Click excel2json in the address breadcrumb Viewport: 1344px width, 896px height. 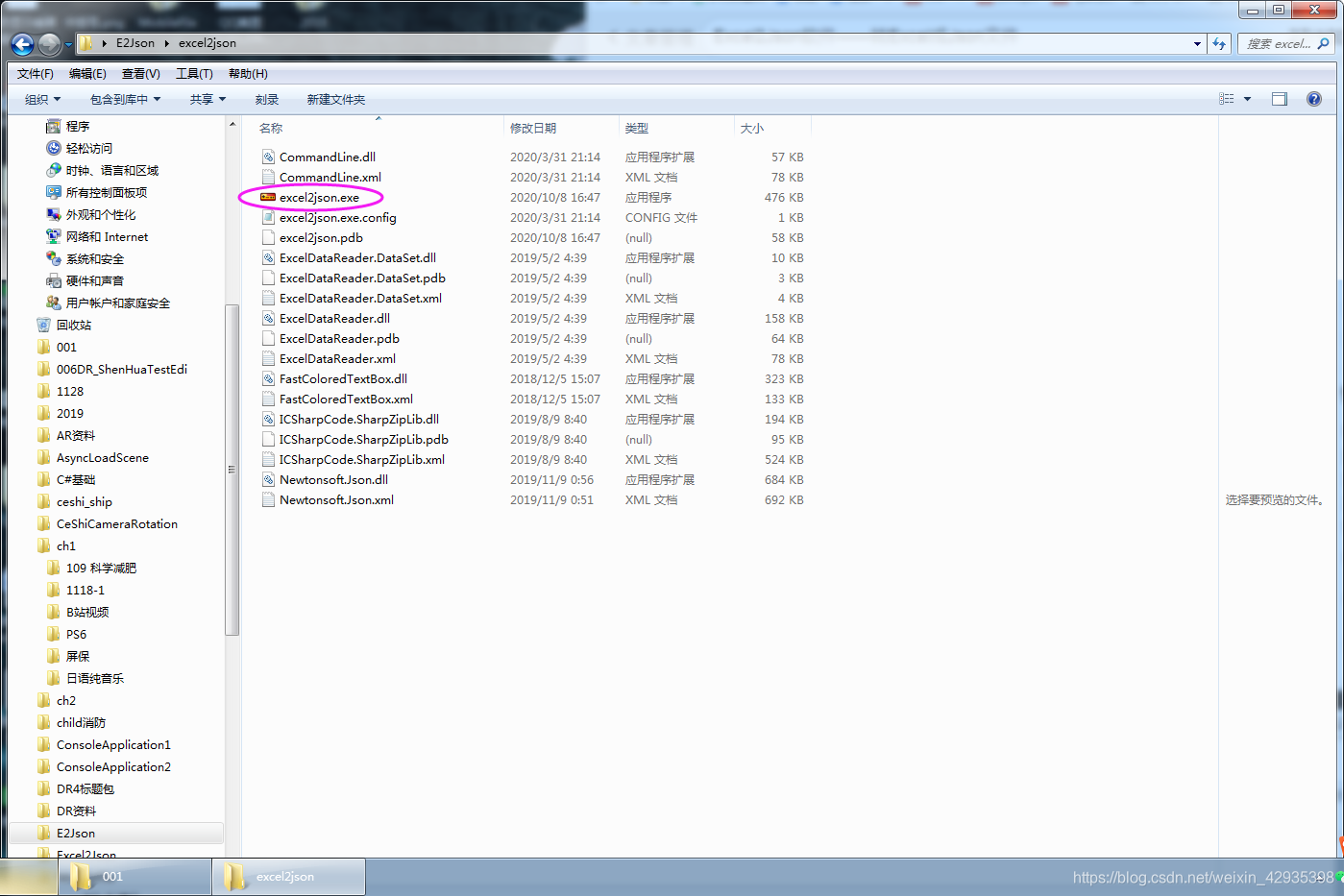pyautogui.click(x=208, y=43)
